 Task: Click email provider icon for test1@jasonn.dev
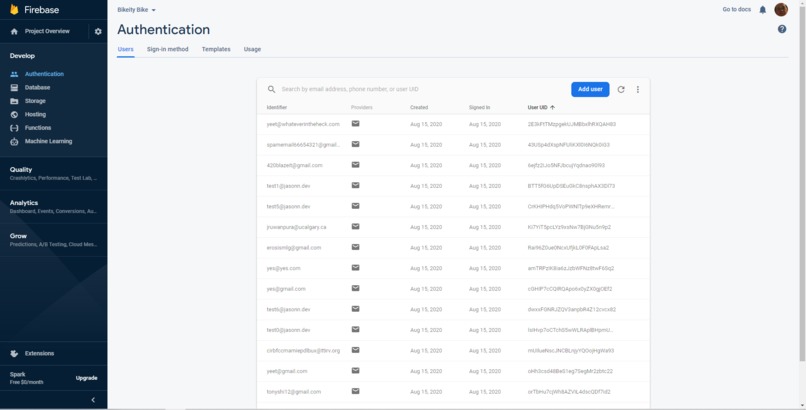[x=355, y=185]
